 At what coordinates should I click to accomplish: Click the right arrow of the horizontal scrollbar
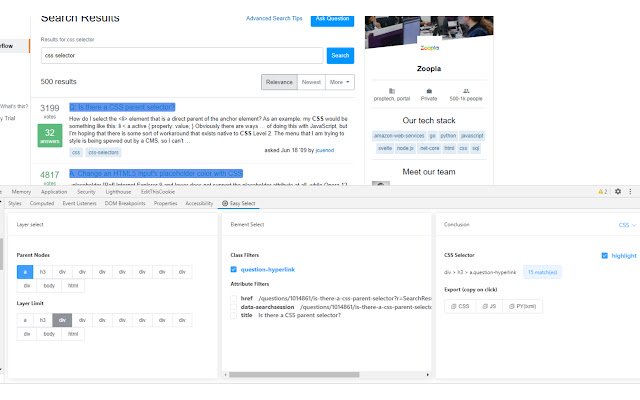coord(427,375)
